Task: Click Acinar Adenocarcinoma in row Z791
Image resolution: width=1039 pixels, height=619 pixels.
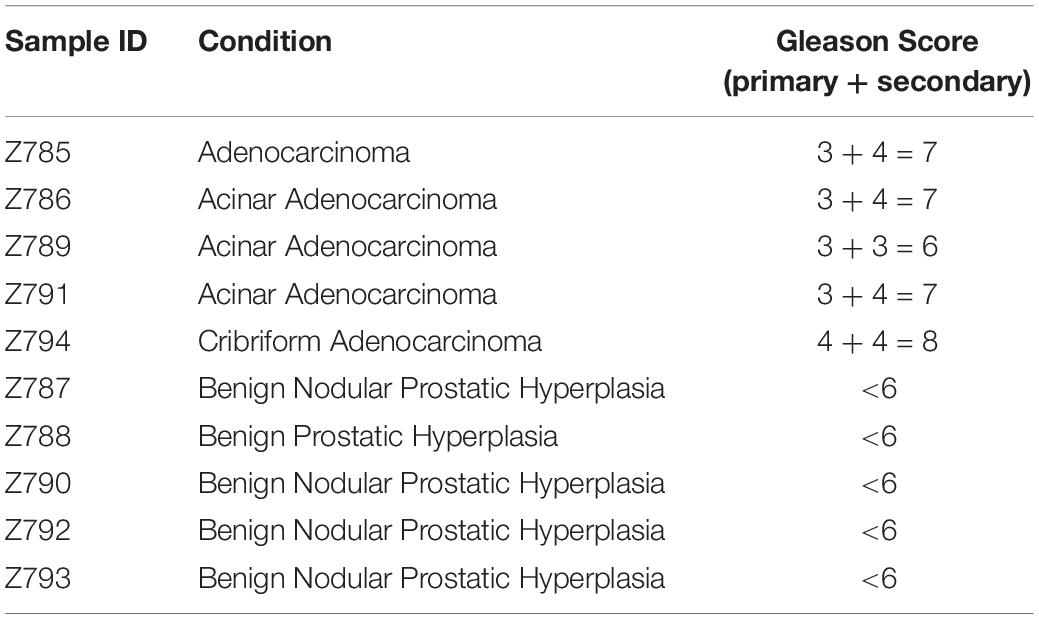Action: pos(347,294)
